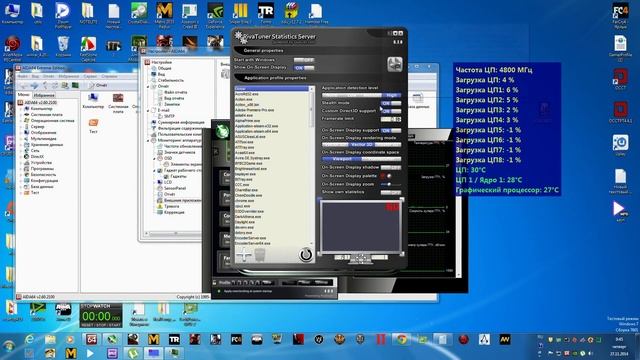640x360 pixels.
Task: Click the Internet Explorer icon on the taskbar
Action: coord(29,339)
